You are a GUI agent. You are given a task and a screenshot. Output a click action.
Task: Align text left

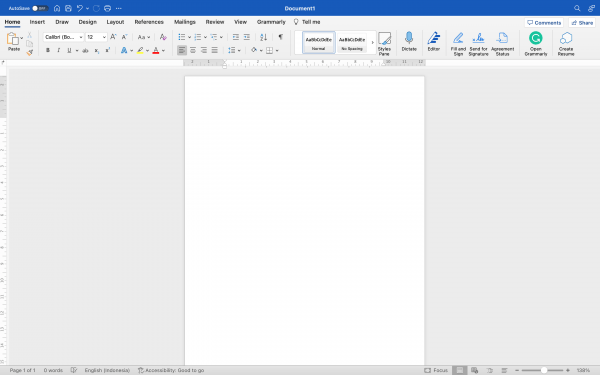182,50
